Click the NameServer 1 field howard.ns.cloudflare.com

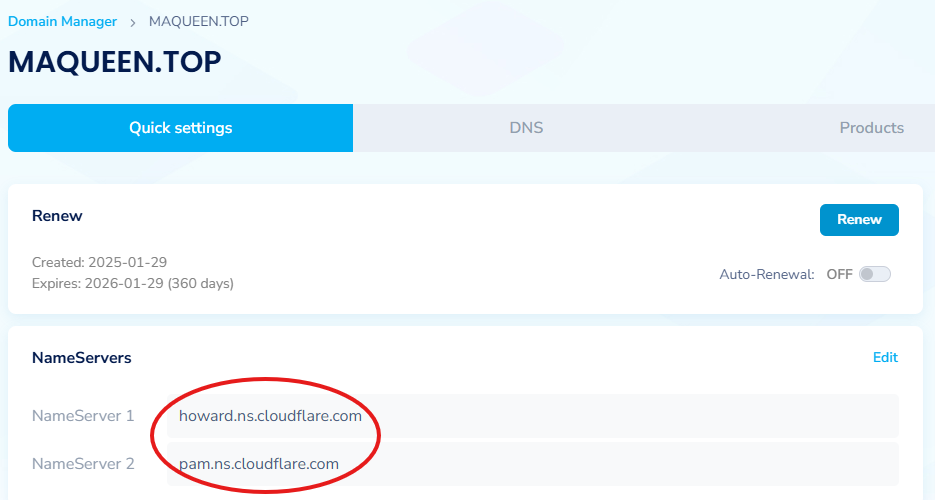(532, 416)
